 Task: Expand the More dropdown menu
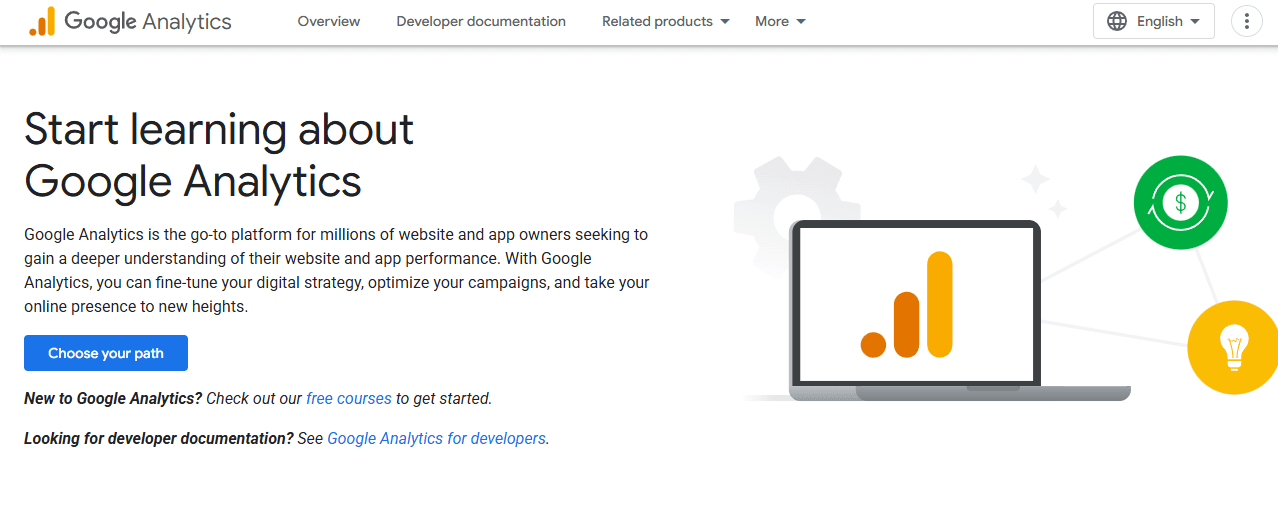click(781, 21)
